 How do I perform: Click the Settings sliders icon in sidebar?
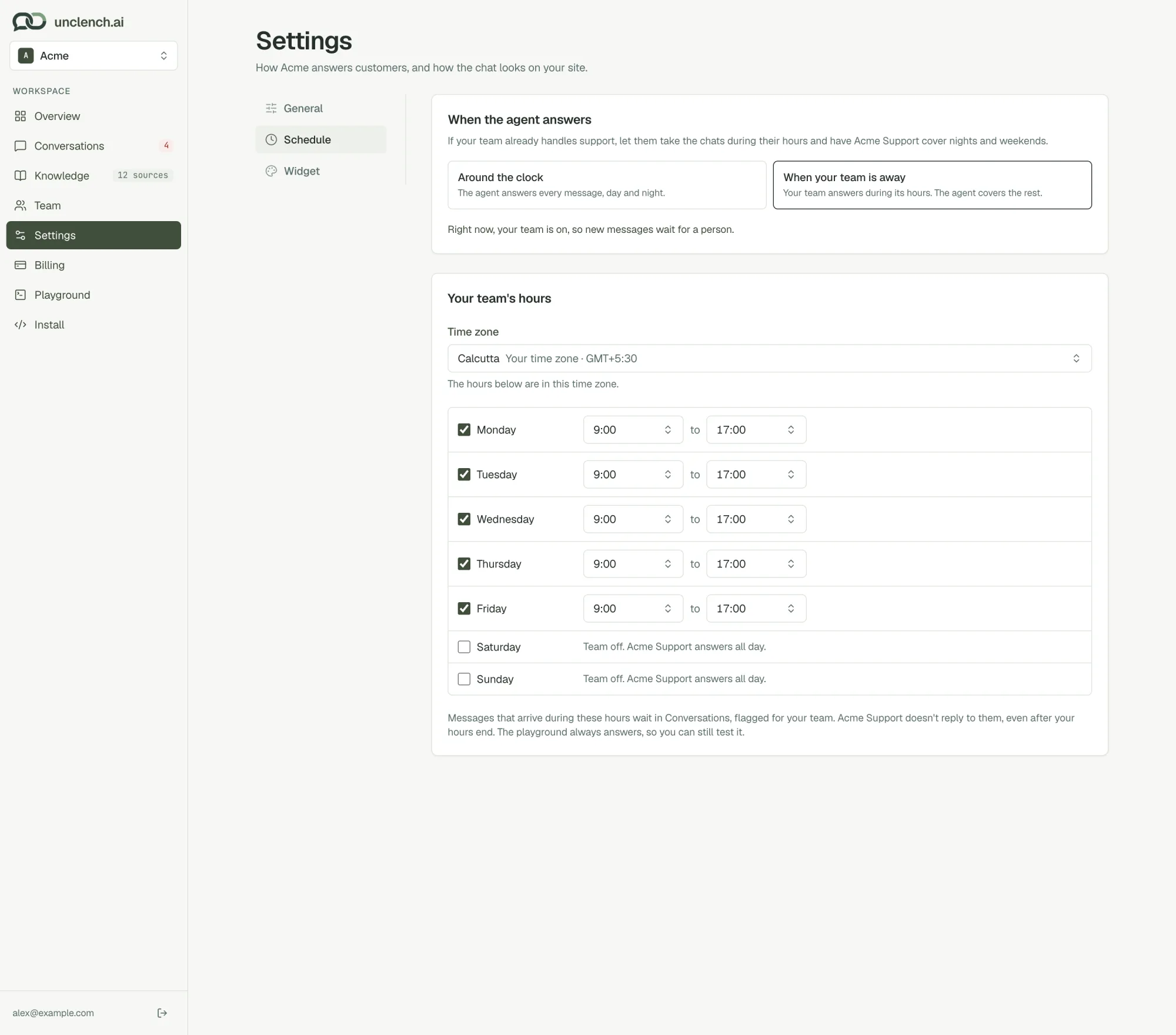click(x=21, y=235)
